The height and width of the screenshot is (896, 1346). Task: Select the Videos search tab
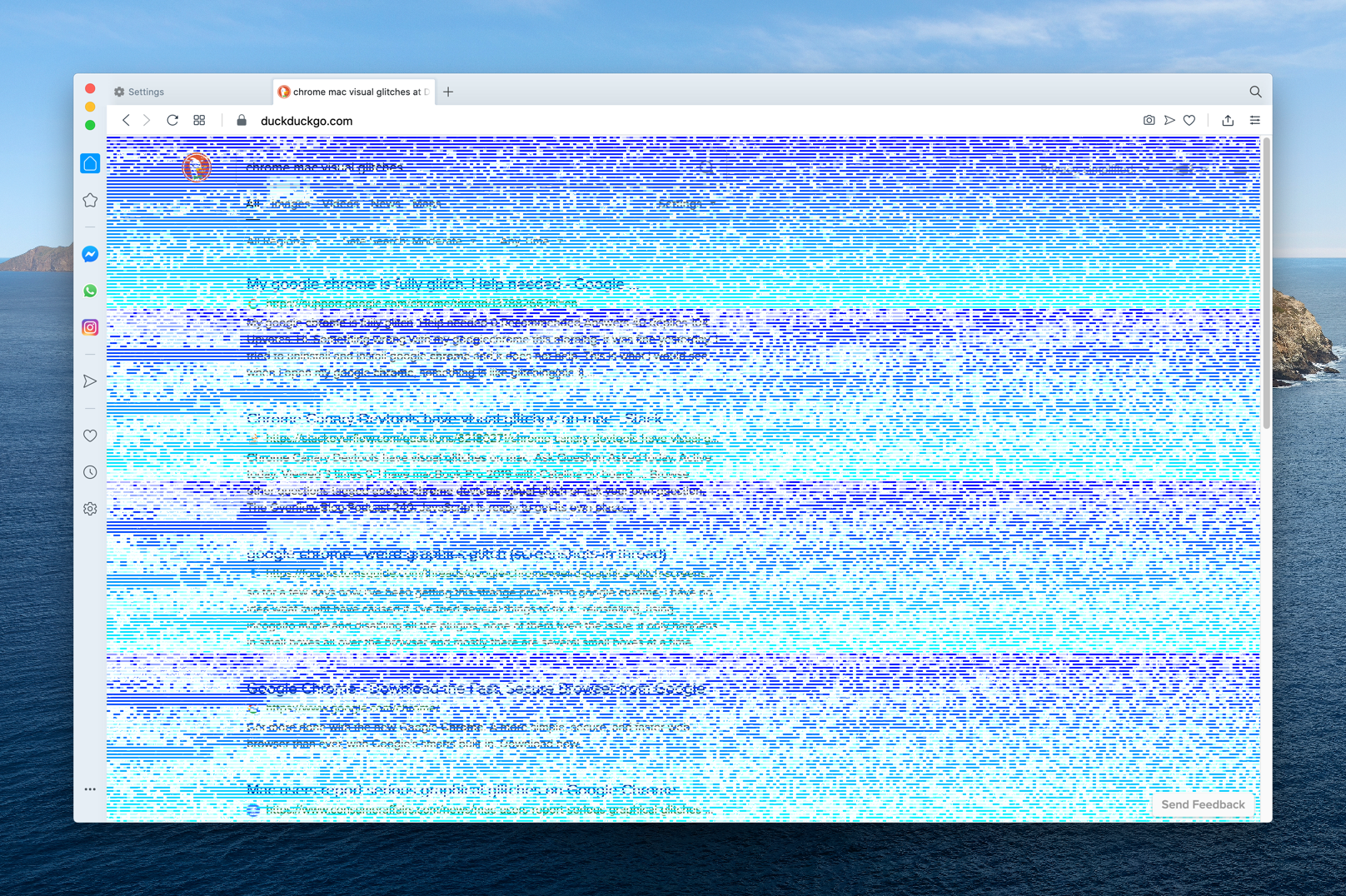[341, 204]
